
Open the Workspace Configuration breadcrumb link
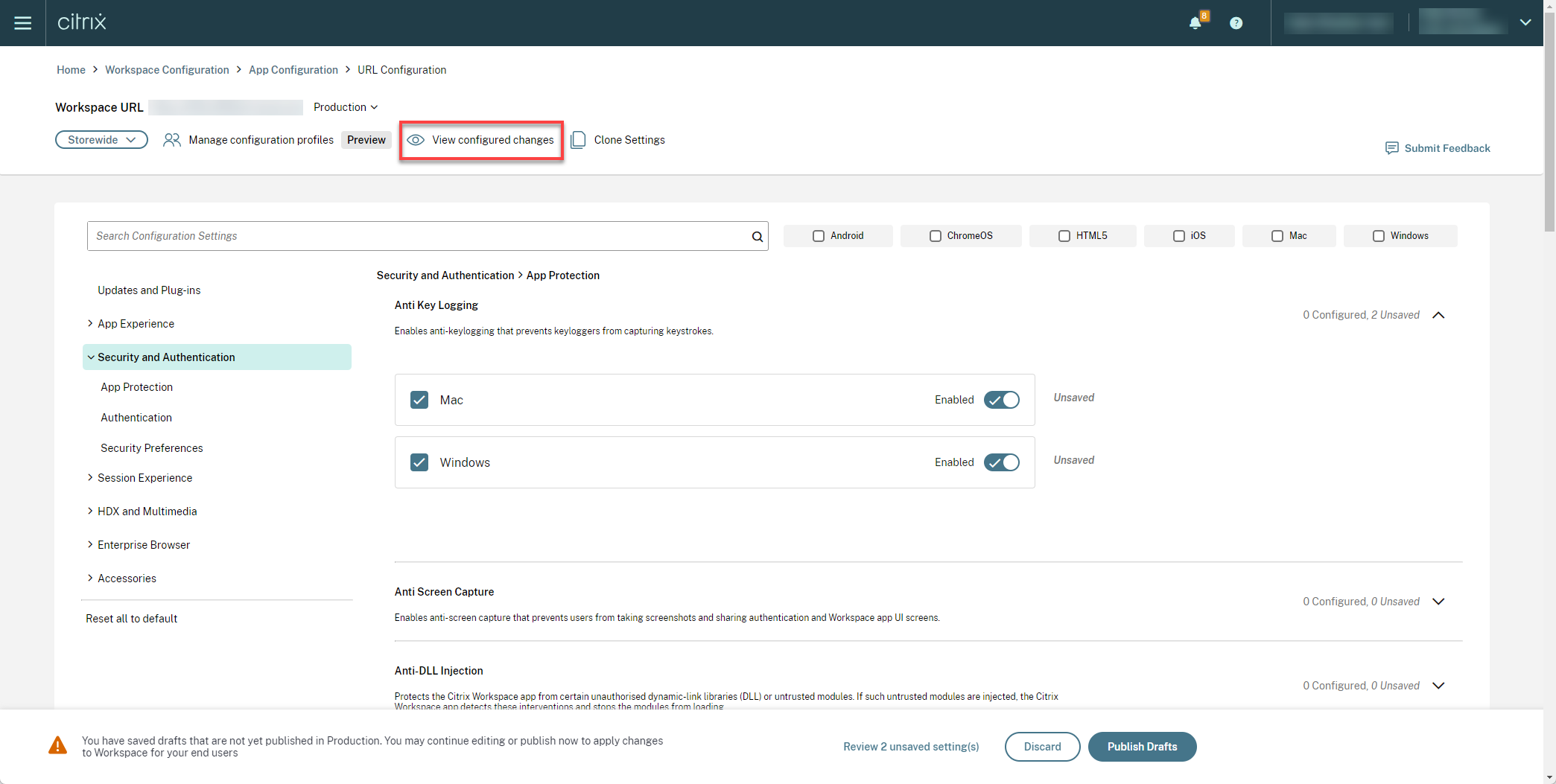click(167, 69)
